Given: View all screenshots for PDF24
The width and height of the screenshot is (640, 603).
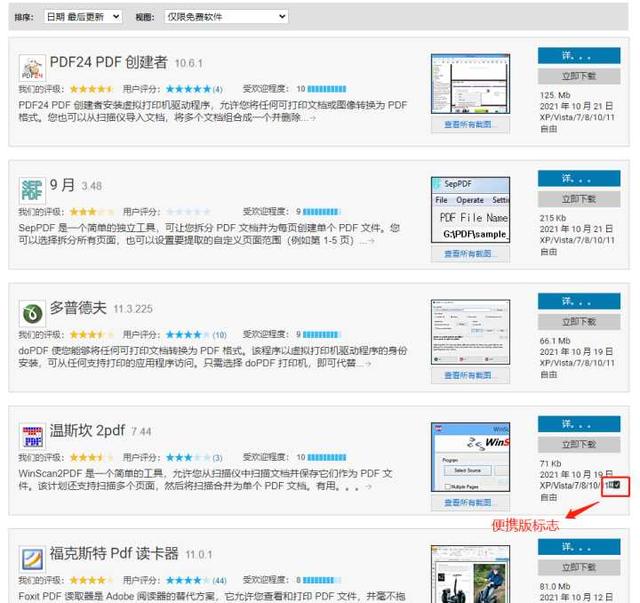Looking at the screenshot, I should point(471,125).
